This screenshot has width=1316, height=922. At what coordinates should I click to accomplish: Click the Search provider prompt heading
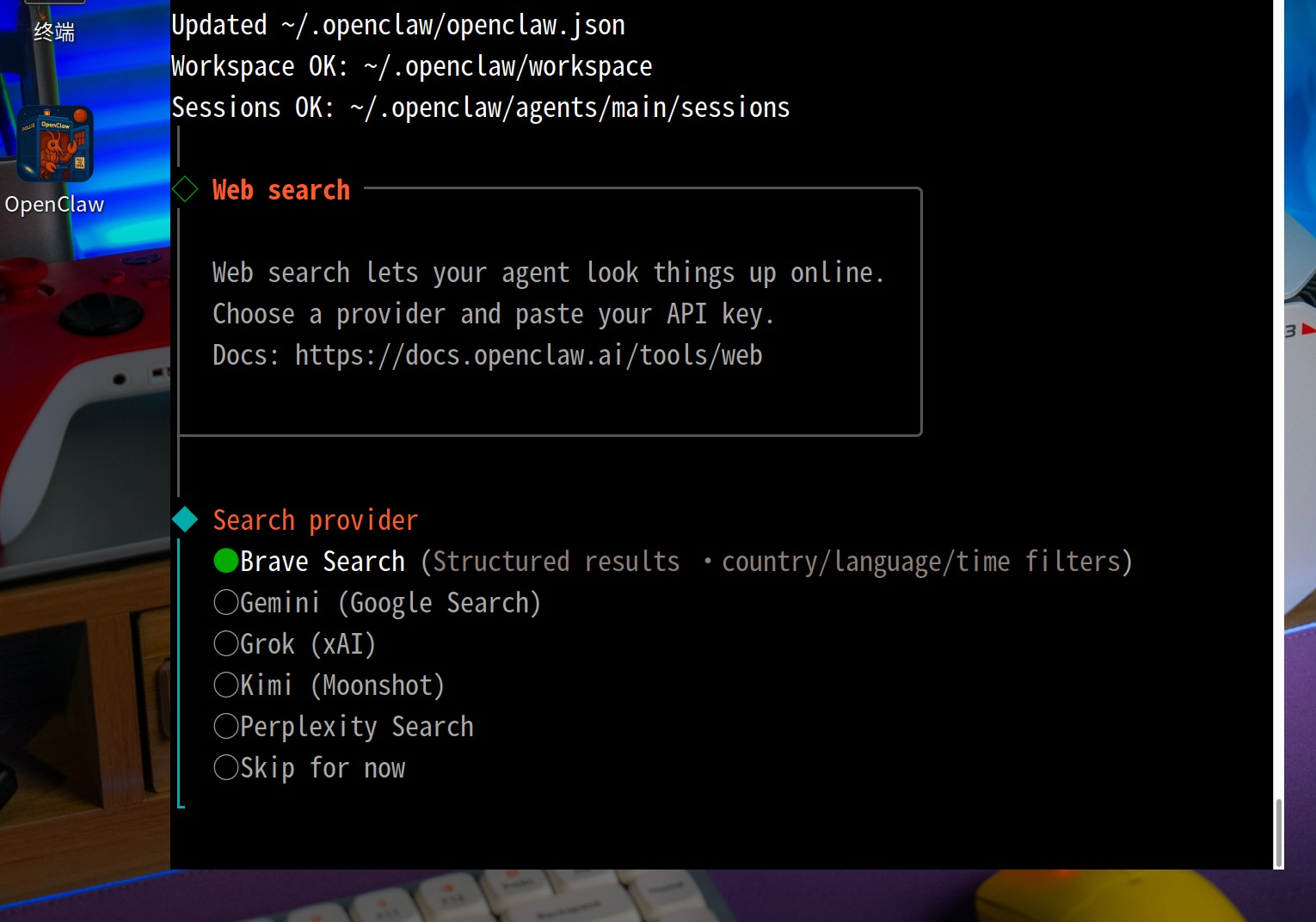pos(315,520)
